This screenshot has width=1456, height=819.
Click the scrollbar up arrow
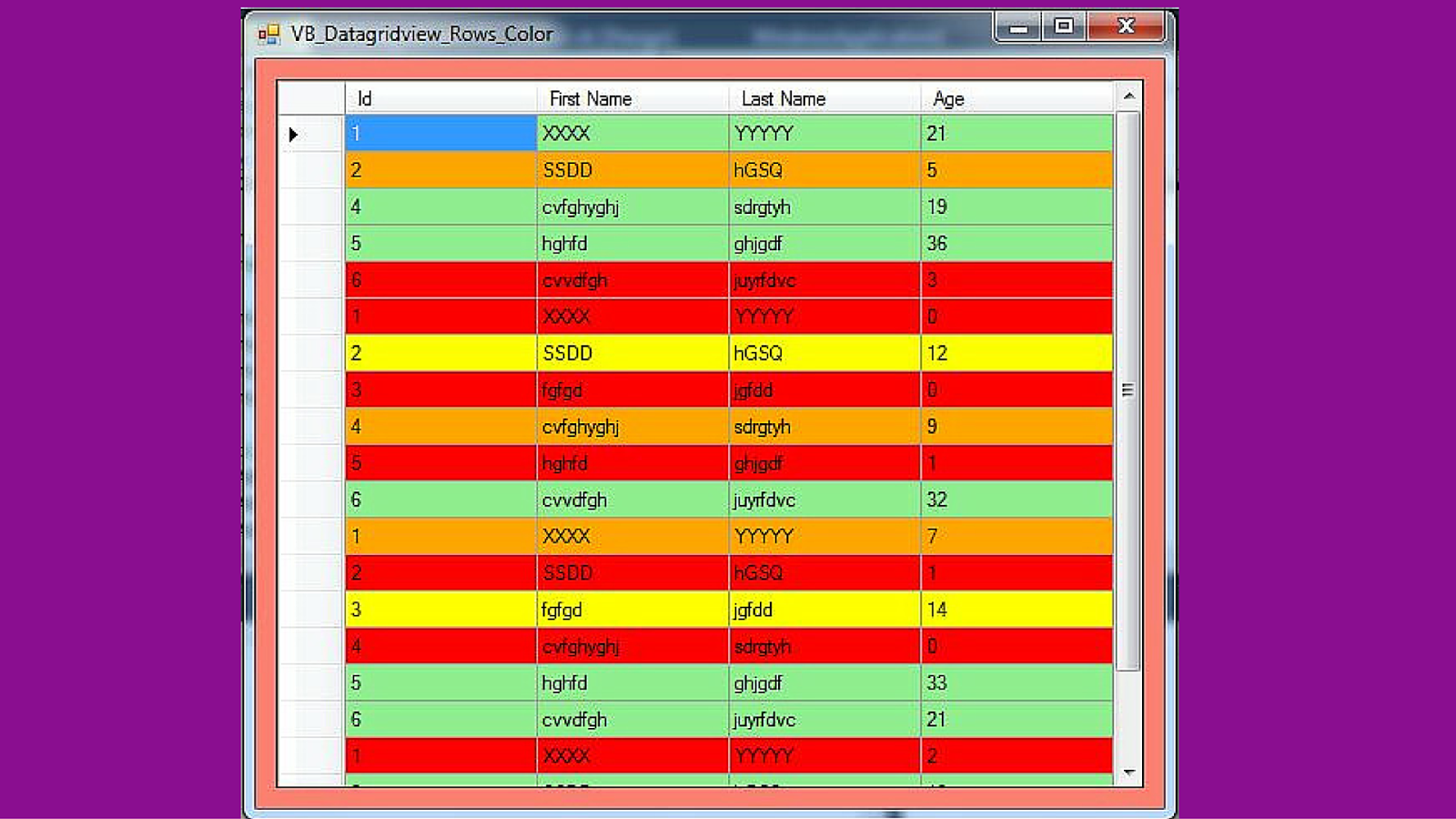point(1127,95)
